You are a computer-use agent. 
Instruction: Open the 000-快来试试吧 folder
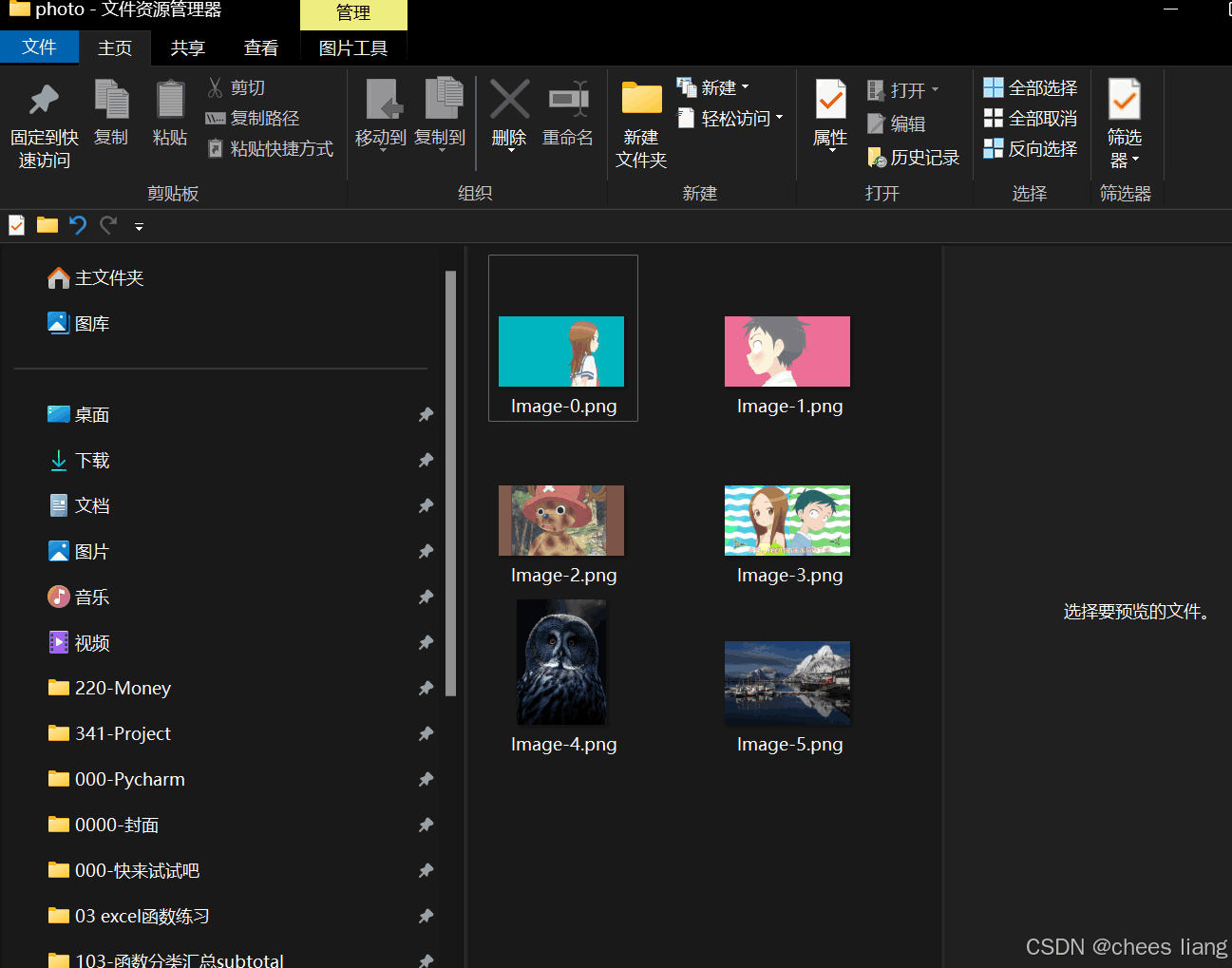[123, 870]
